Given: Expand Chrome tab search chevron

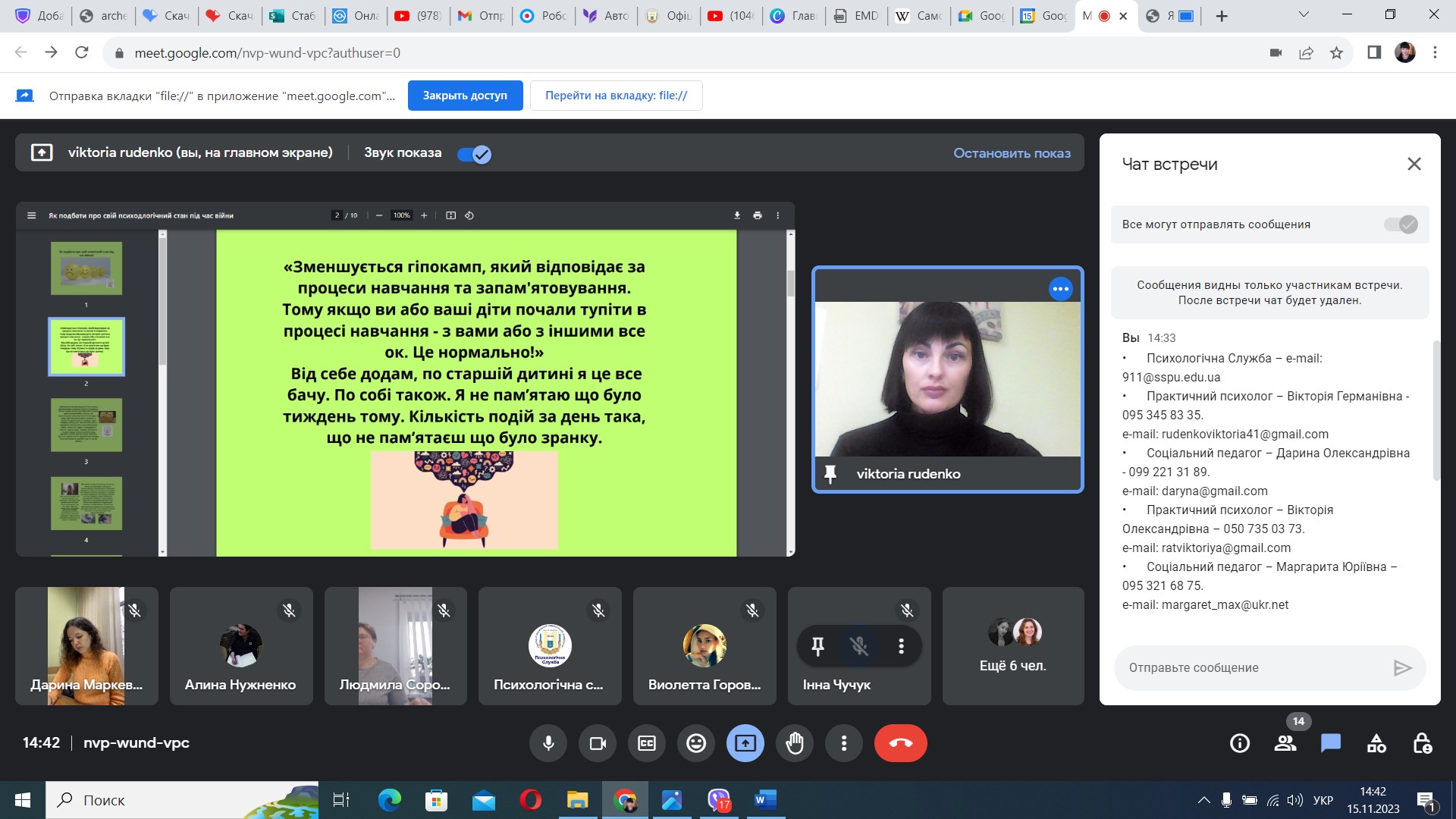Looking at the screenshot, I should pyautogui.click(x=1304, y=14).
